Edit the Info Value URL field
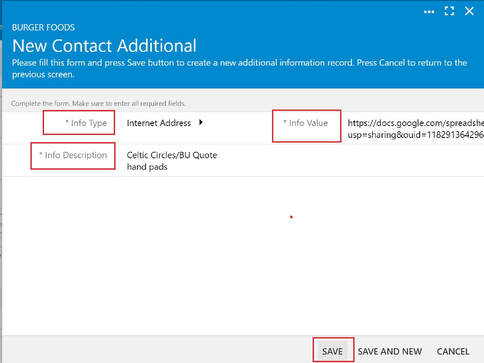484x363 pixels. (415, 129)
